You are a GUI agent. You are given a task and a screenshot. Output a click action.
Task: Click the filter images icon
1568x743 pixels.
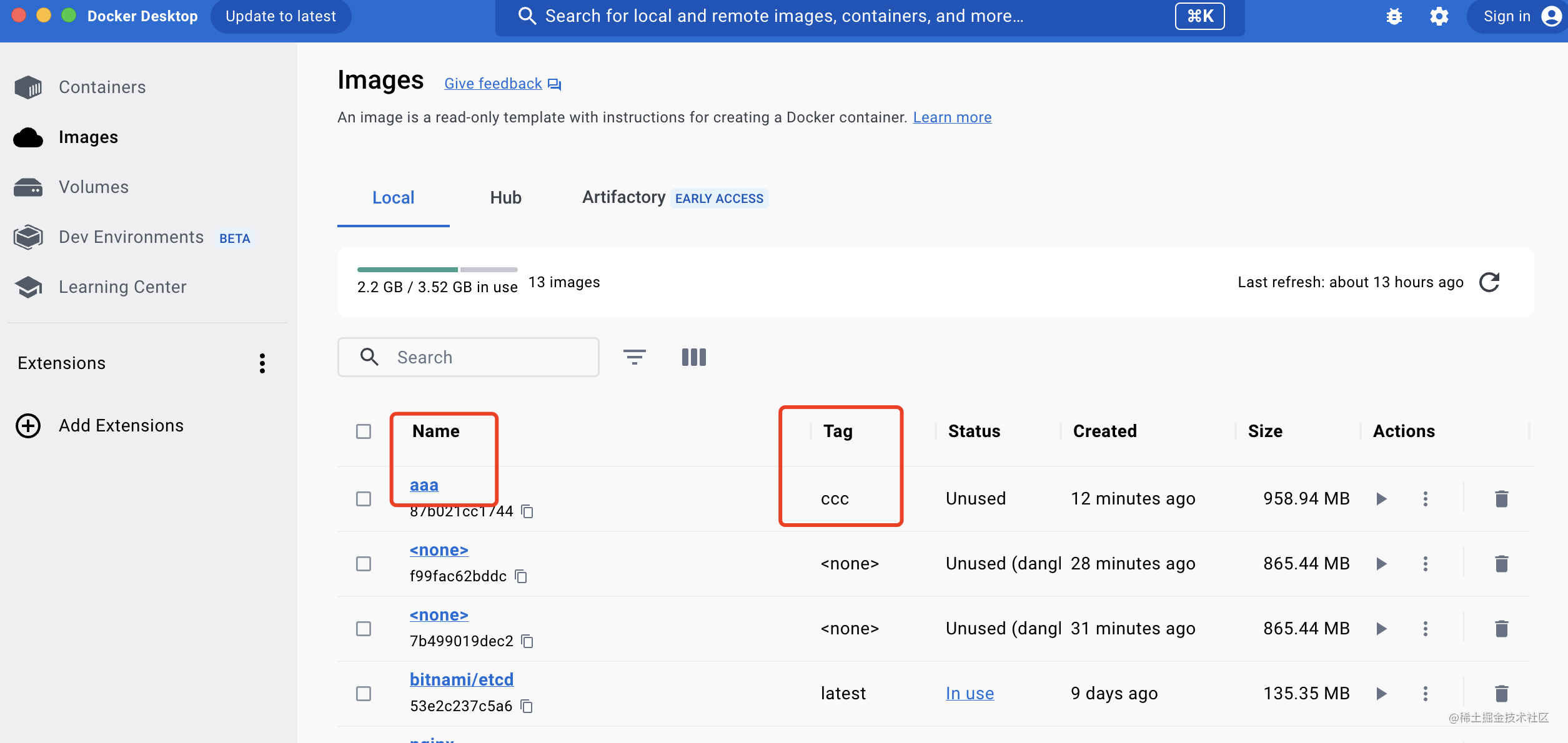coord(634,357)
